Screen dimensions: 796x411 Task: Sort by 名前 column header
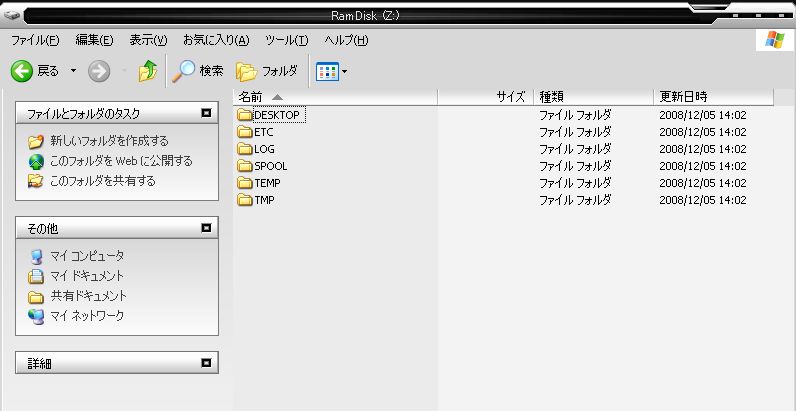pos(335,96)
